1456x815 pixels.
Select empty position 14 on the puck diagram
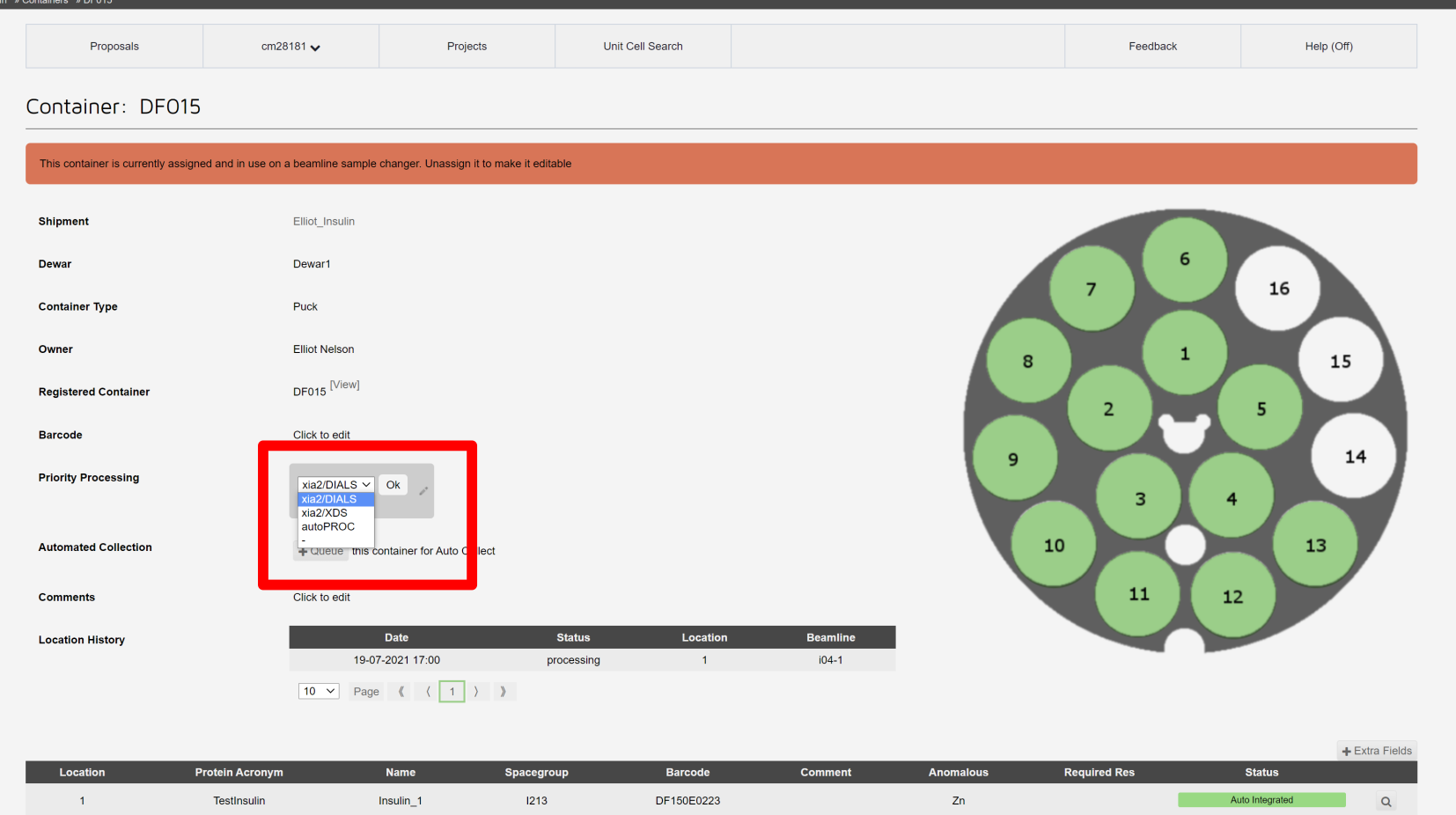click(1355, 456)
